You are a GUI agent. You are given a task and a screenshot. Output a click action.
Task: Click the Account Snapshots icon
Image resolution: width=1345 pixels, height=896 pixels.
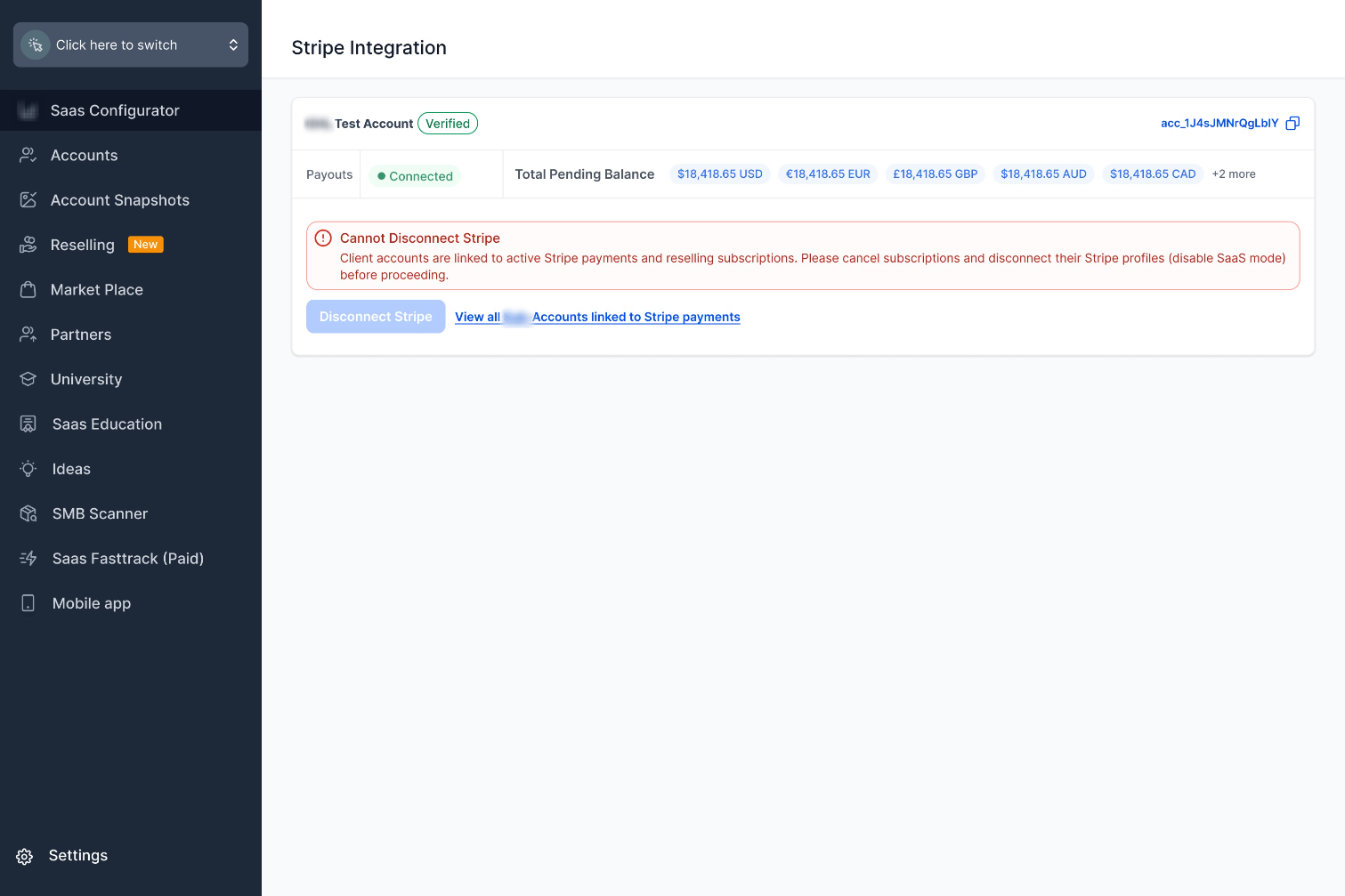click(28, 200)
